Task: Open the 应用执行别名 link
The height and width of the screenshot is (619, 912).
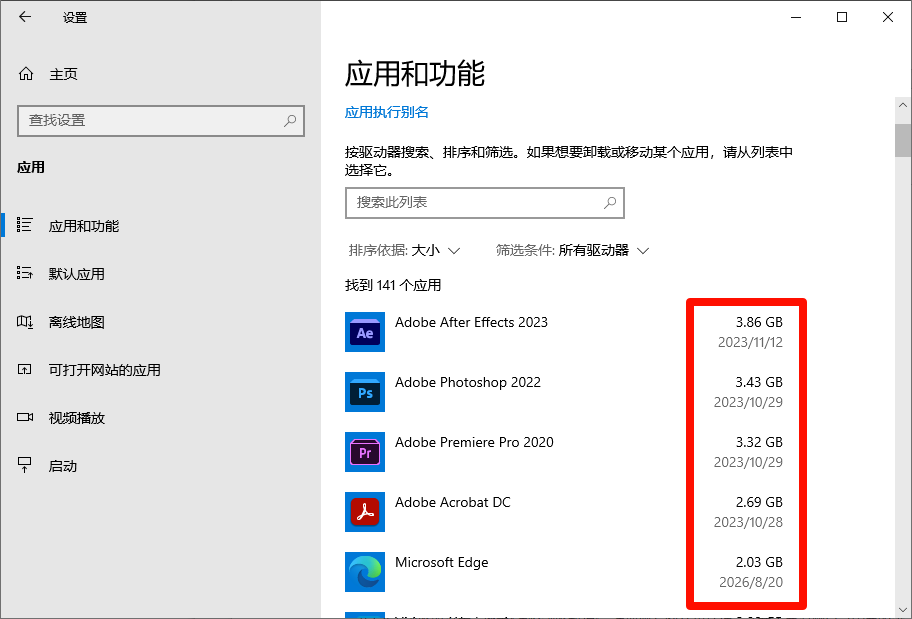Action: tap(387, 112)
